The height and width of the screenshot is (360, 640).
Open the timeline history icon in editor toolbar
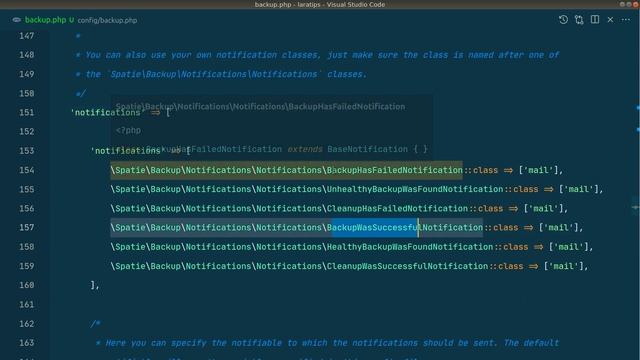(x=563, y=20)
